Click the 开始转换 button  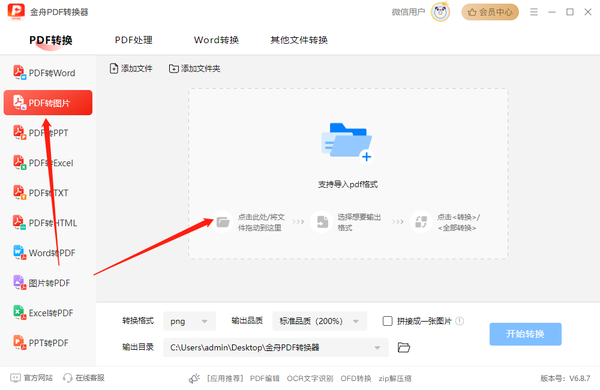click(x=525, y=334)
